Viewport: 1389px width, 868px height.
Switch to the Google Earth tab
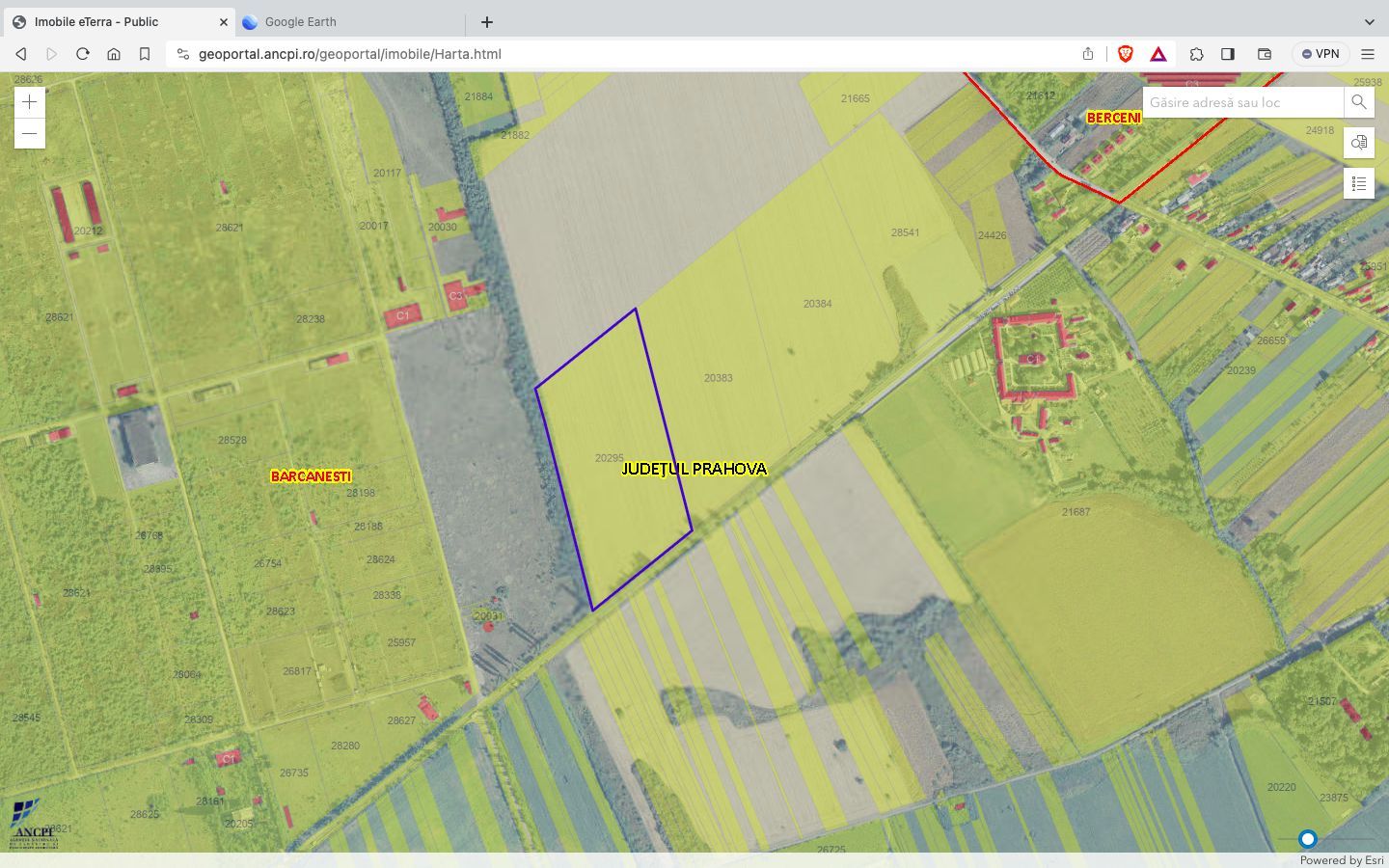[300, 21]
